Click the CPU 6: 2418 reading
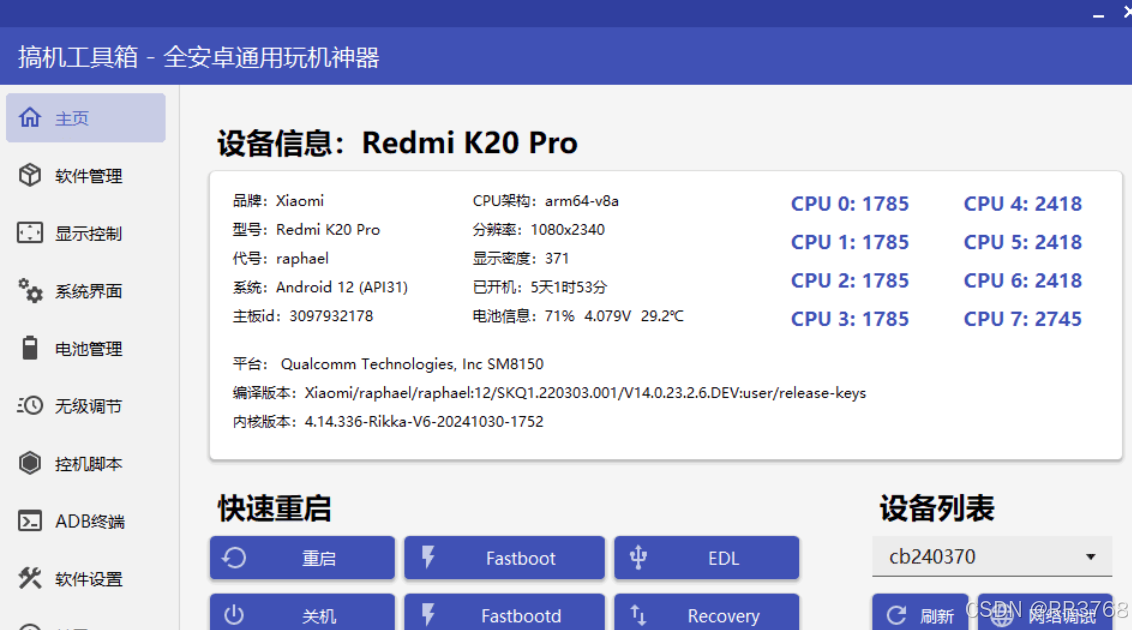The height and width of the screenshot is (630, 1132). coord(1023,281)
